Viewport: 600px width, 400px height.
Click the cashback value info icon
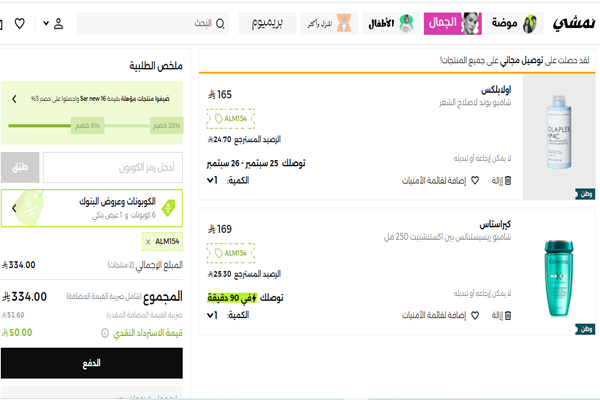[106, 333]
